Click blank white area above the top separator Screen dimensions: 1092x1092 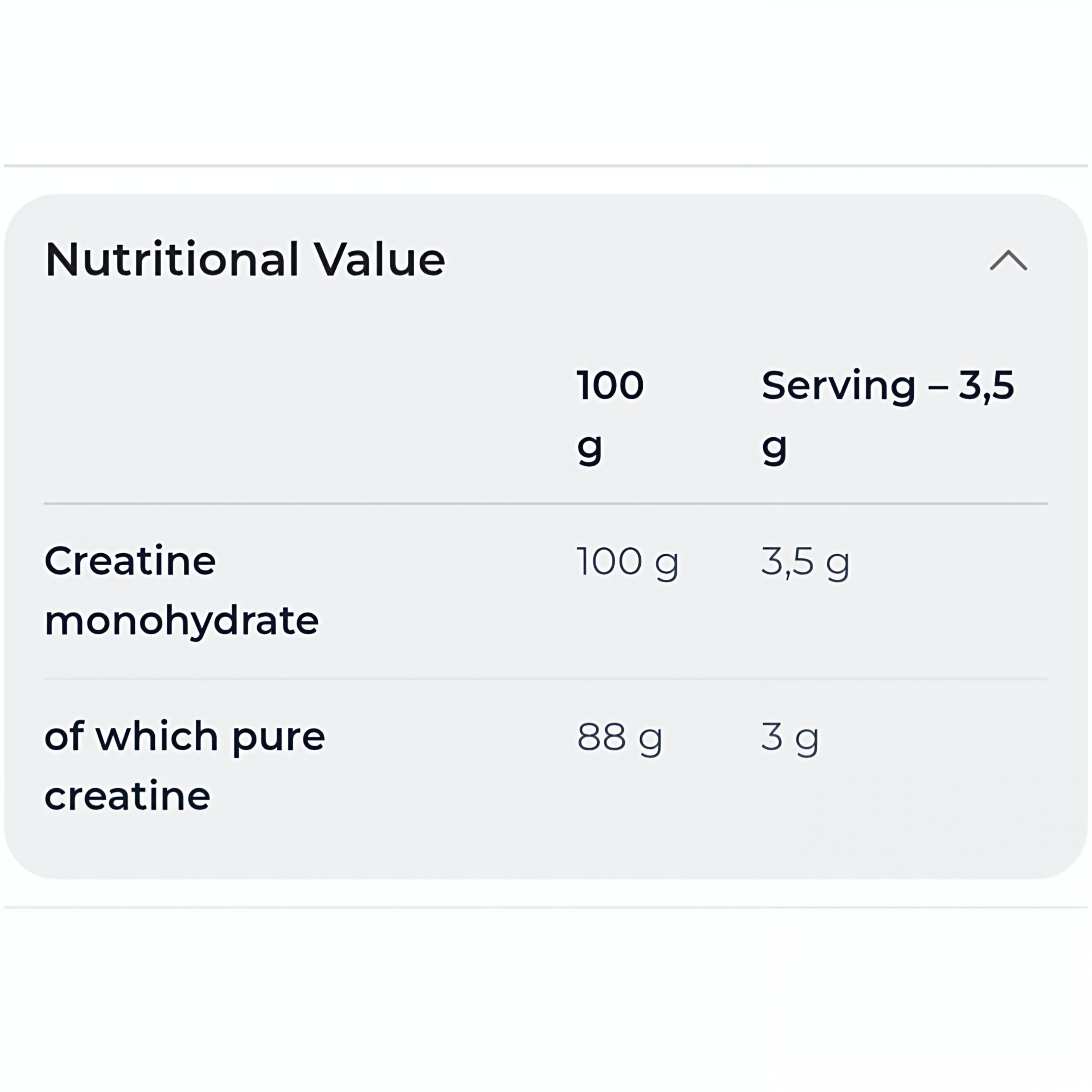tap(546, 79)
